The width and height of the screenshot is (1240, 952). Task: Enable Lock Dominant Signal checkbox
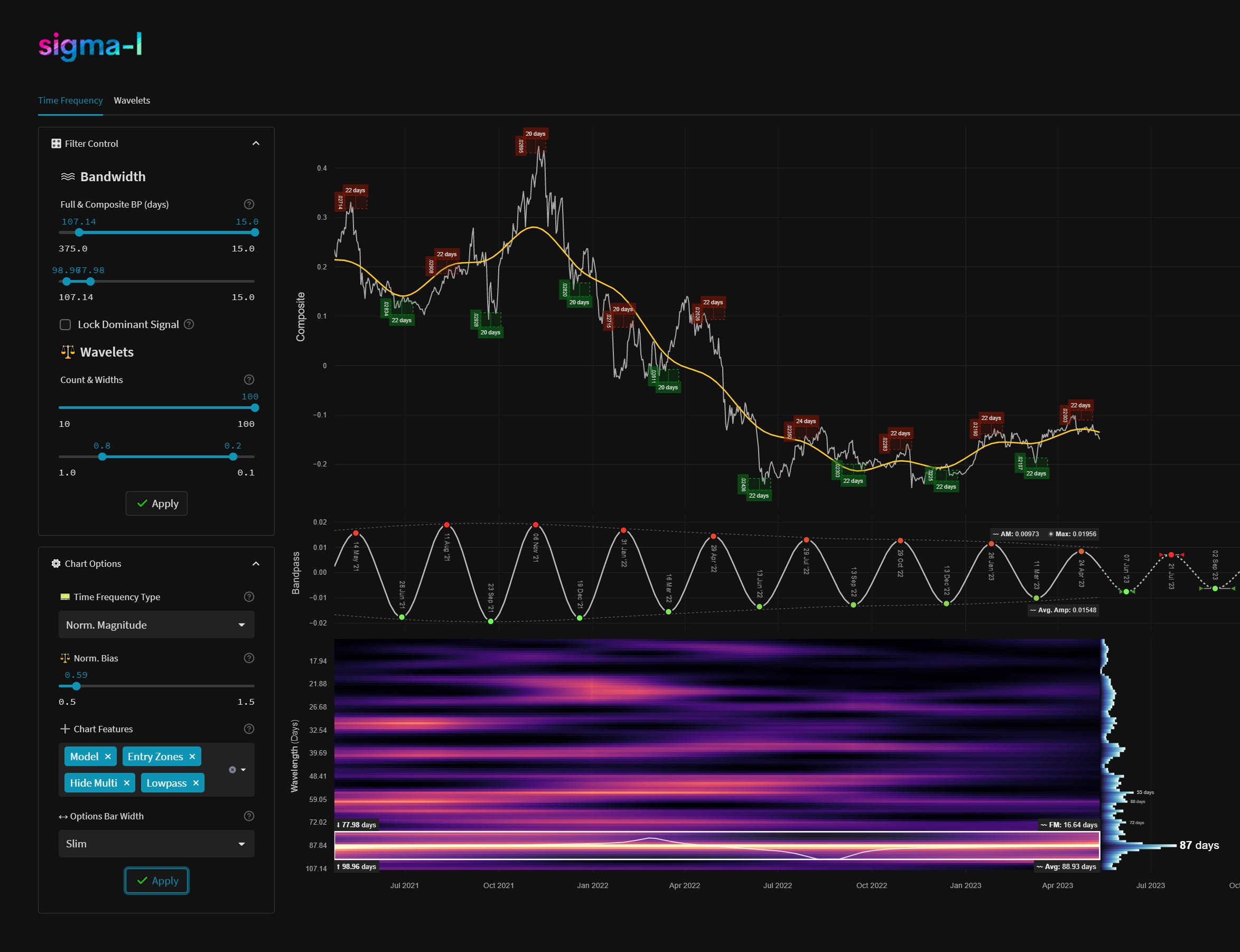(65, 325)
